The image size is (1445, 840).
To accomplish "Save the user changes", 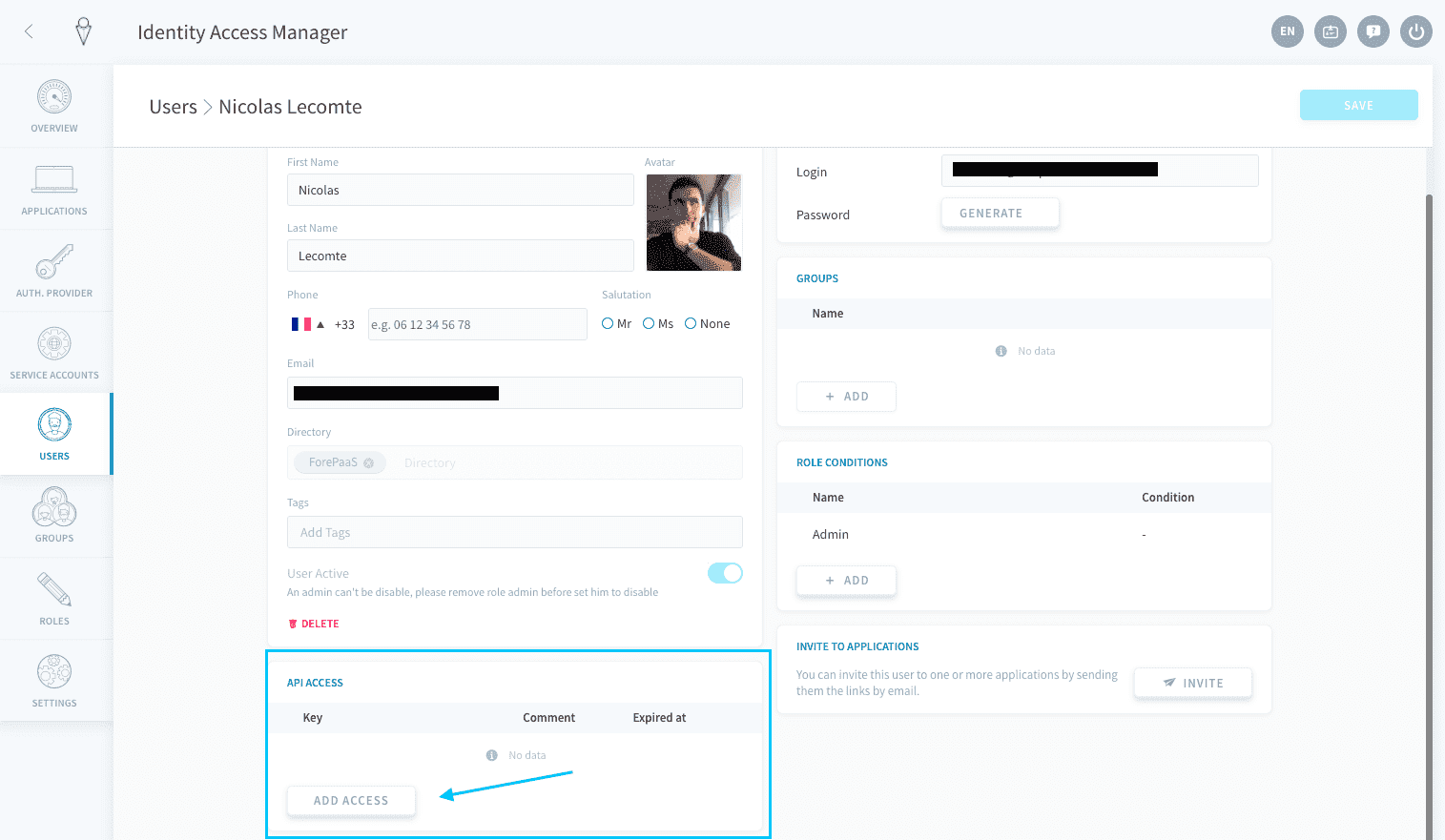I will coord(1358,105).
